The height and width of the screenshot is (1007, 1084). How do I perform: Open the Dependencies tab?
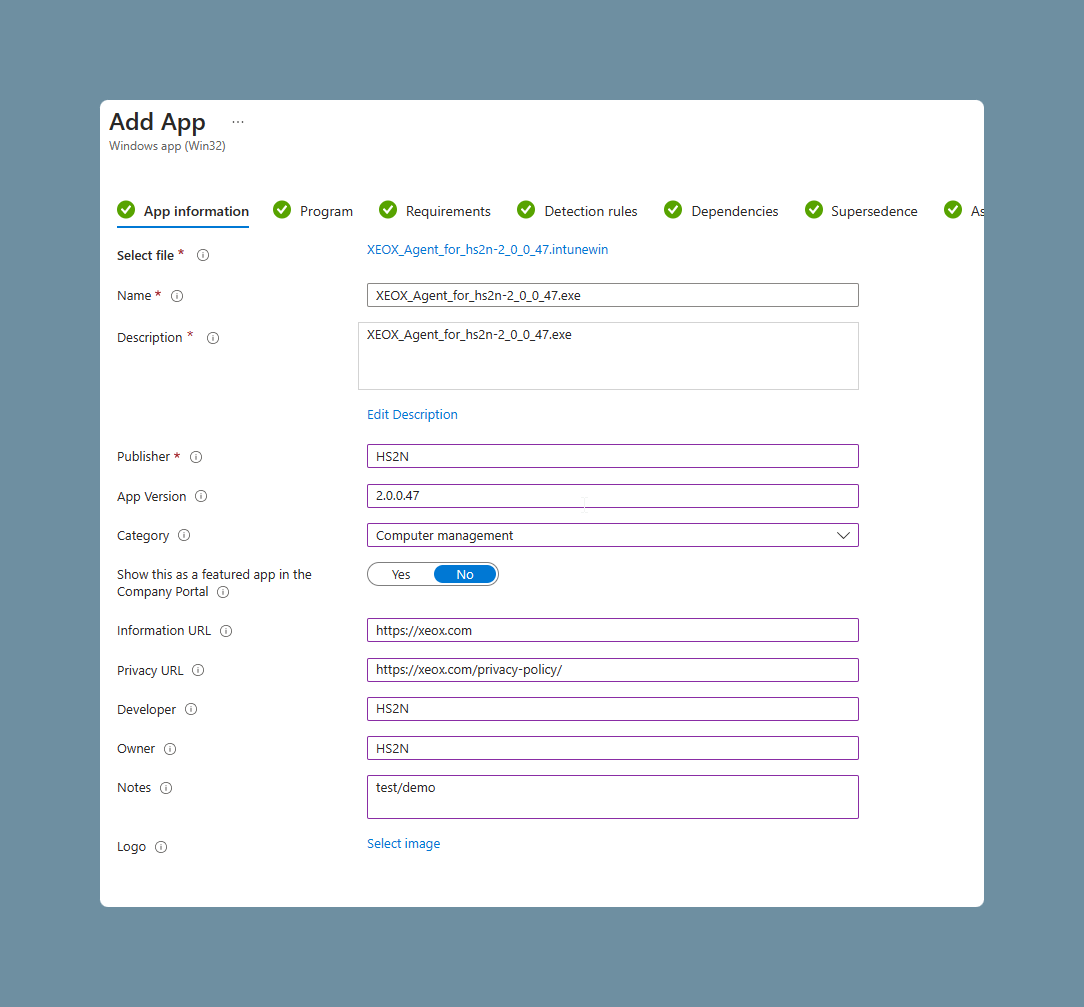coord(721,211)
